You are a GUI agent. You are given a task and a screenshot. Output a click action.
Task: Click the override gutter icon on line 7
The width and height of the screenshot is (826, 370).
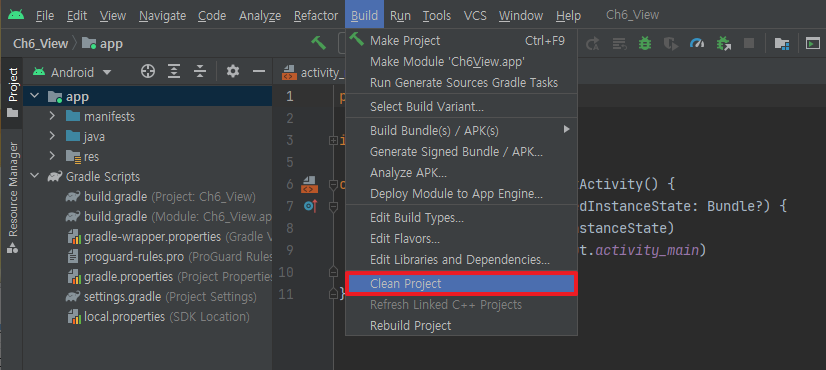(311, 207)
